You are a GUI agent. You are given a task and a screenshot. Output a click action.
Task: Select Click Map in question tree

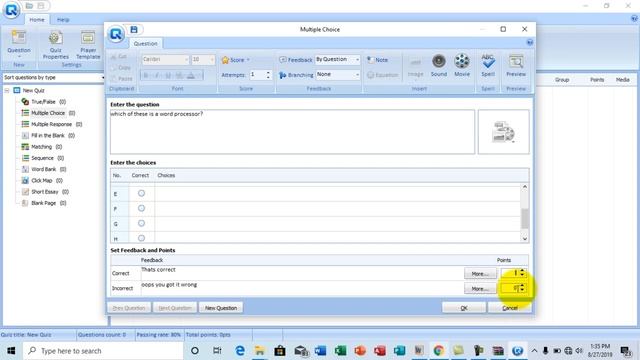(42, 180)
